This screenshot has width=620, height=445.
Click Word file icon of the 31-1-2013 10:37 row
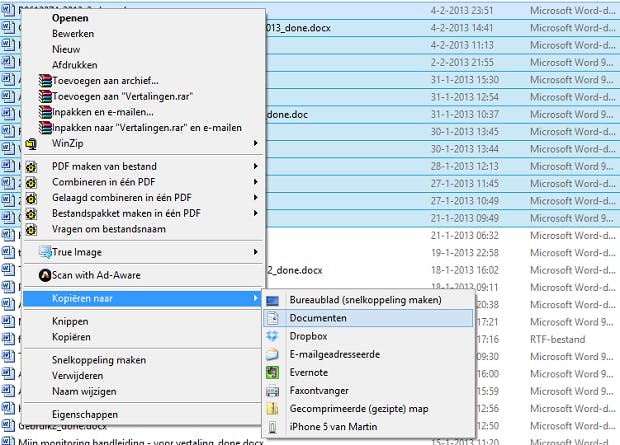pyautogui.click(x=8, y=114)
